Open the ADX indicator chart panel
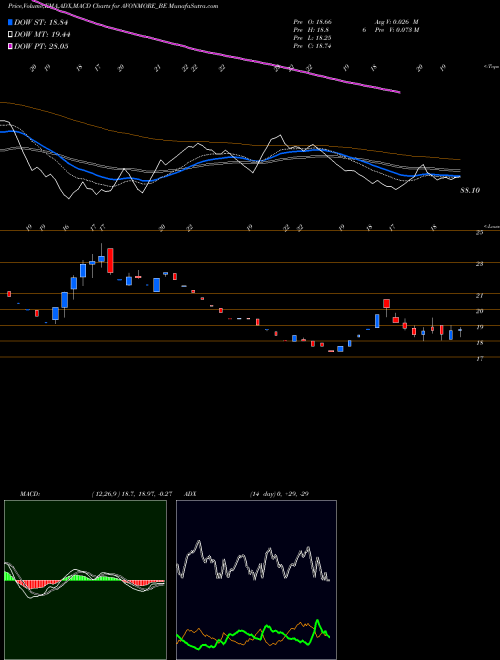This screenshot has width=500, height=660. 256,580
